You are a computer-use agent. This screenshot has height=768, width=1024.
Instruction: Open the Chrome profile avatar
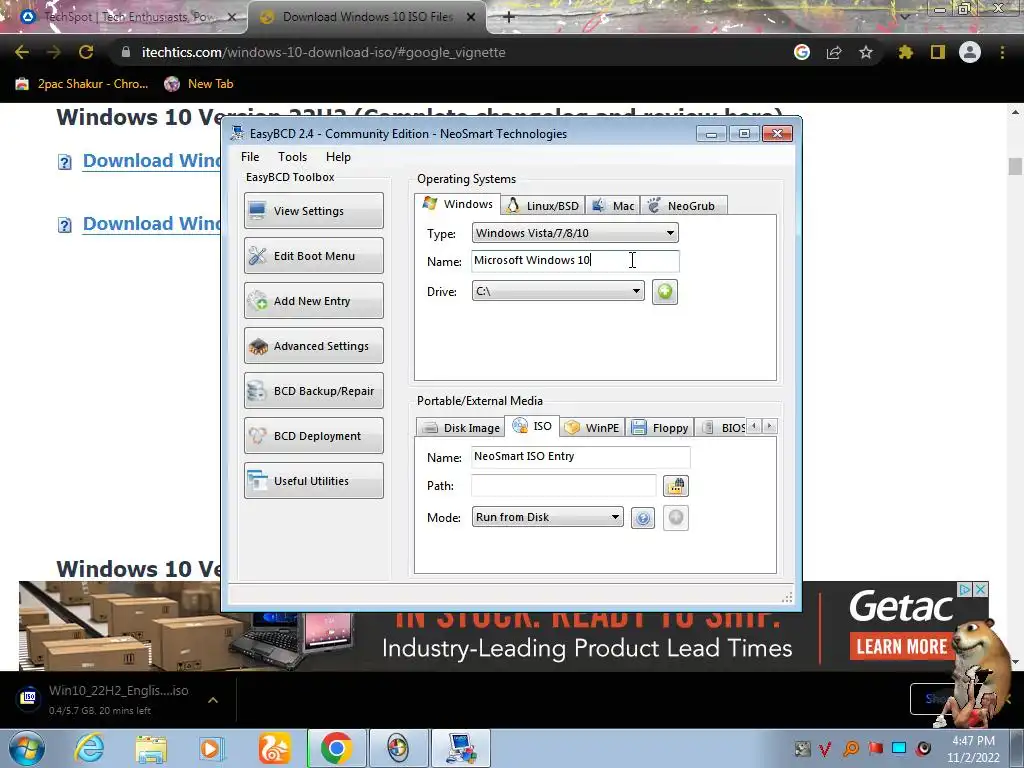click(x=970, y=52)
